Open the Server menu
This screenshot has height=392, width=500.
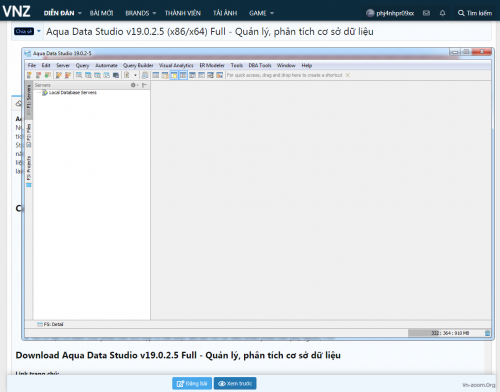tap(63, 65)
